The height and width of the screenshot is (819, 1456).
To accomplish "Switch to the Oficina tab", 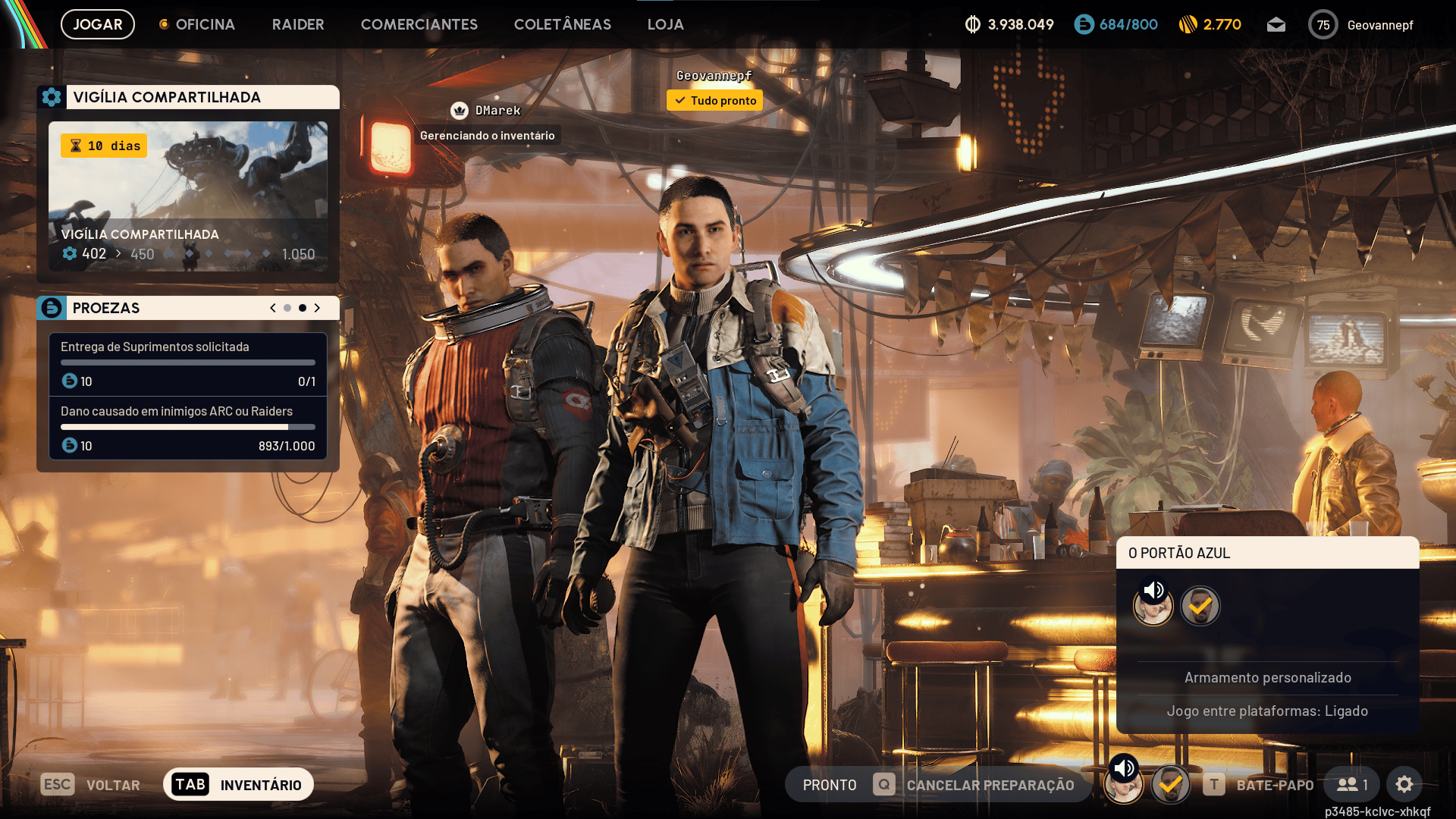I will pyautogui.click(x=205, y=24).
